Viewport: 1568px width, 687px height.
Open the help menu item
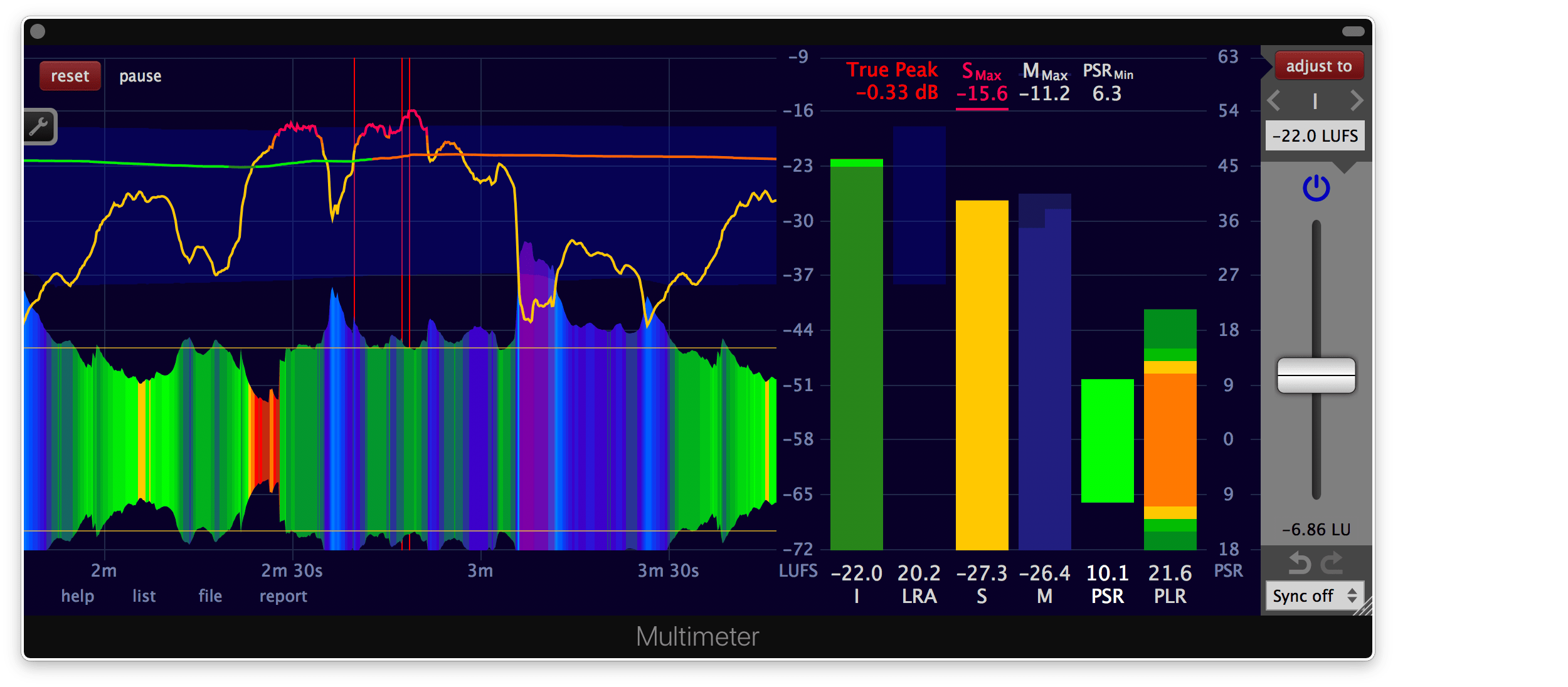78,596
